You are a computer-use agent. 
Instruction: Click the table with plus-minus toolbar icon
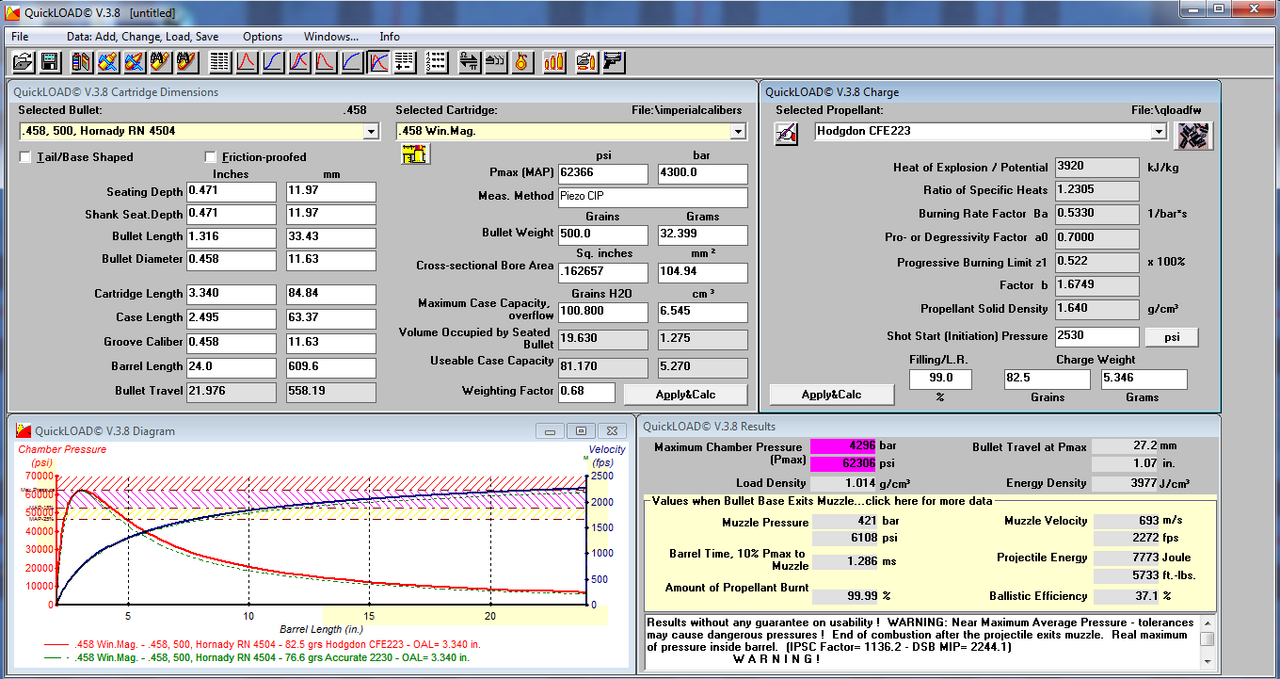click(404, 62)
